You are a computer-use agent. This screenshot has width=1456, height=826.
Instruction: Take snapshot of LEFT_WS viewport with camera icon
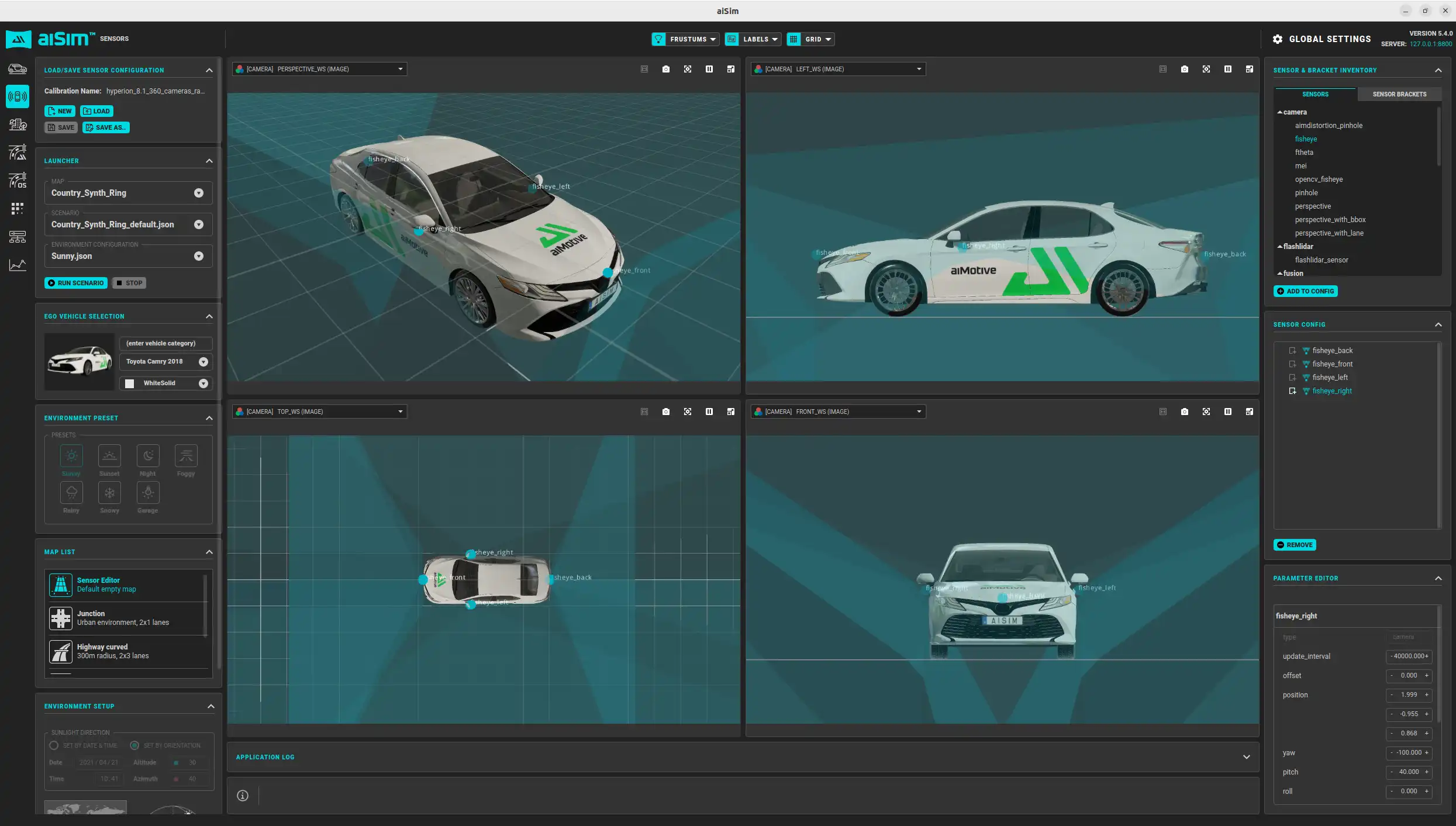point(1185,69)
